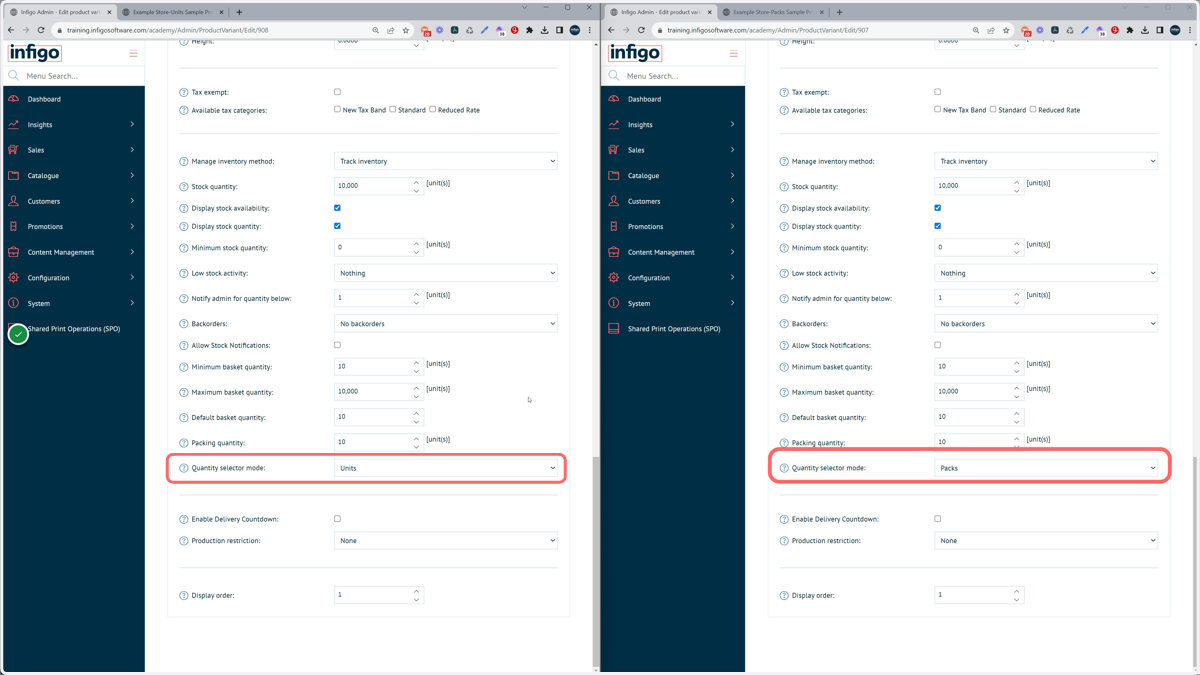
Task: Click help icon beside Production restriction in right window
Action: click(x=784, y=541)
